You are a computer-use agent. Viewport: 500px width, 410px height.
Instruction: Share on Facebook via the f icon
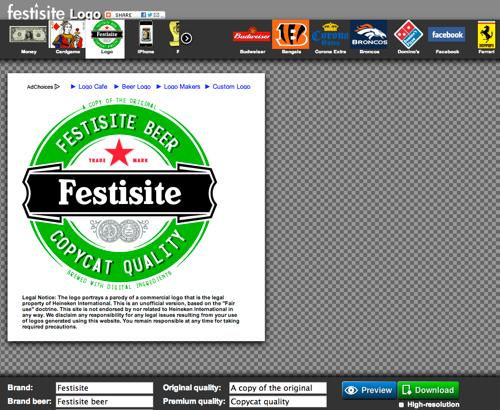coord(143,15)
